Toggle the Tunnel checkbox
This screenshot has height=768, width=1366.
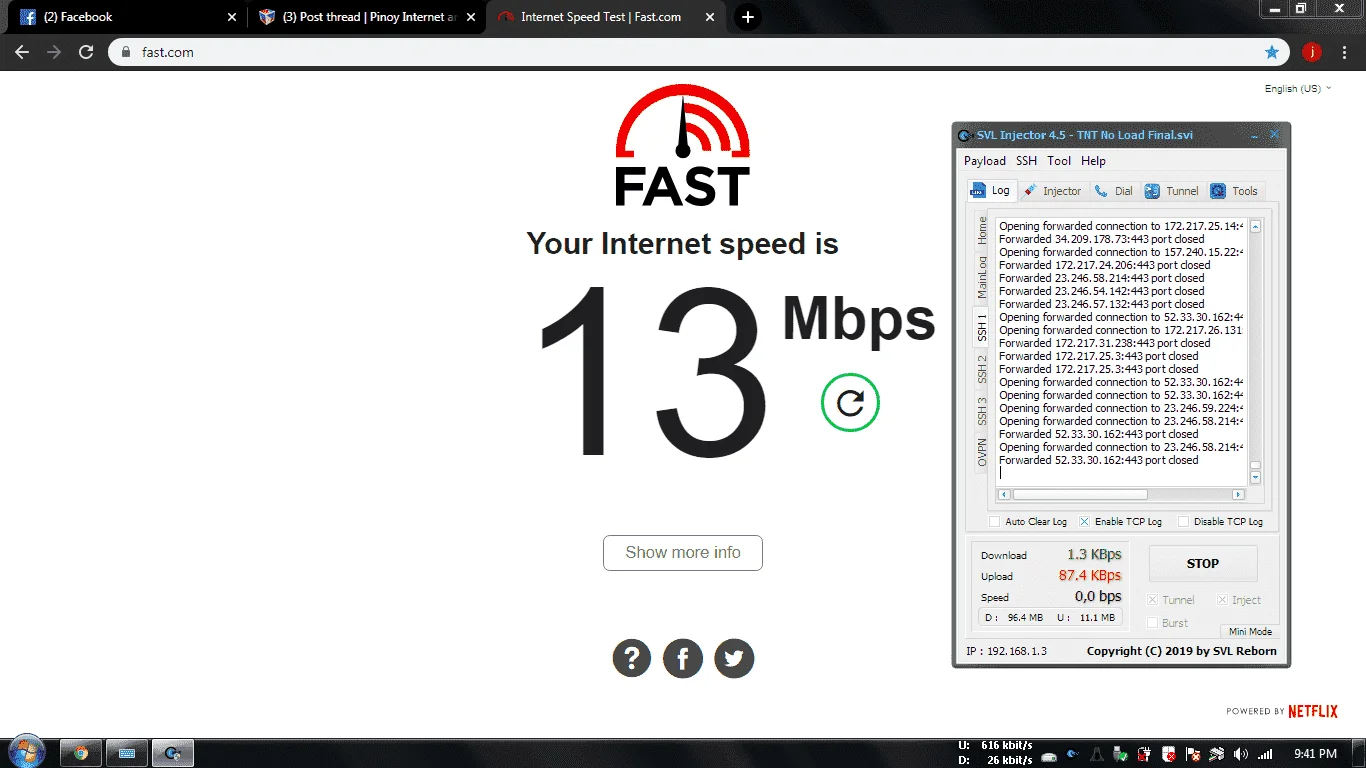tap(1152, 600)
